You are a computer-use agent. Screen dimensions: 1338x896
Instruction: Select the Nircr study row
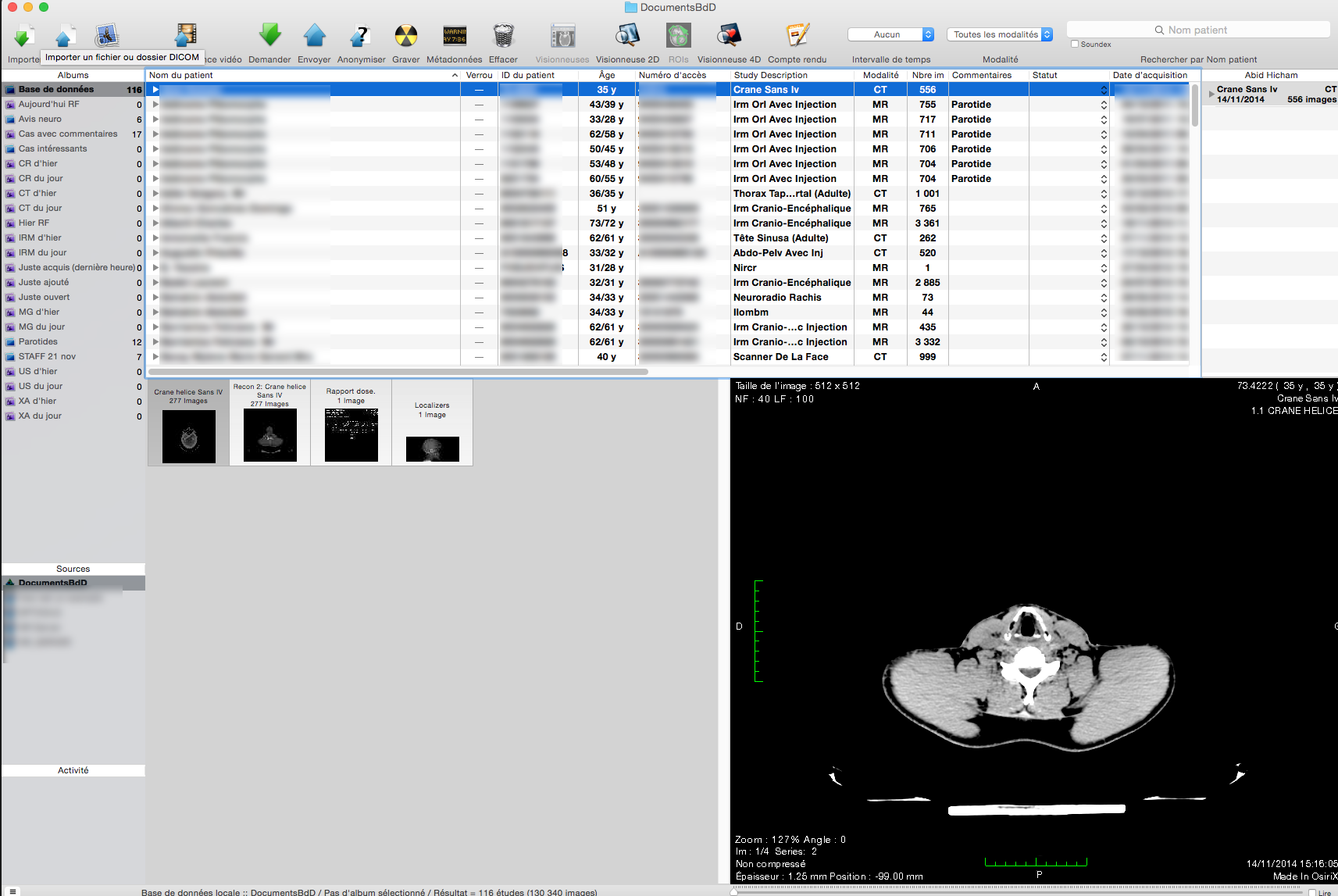coord(668,268)
